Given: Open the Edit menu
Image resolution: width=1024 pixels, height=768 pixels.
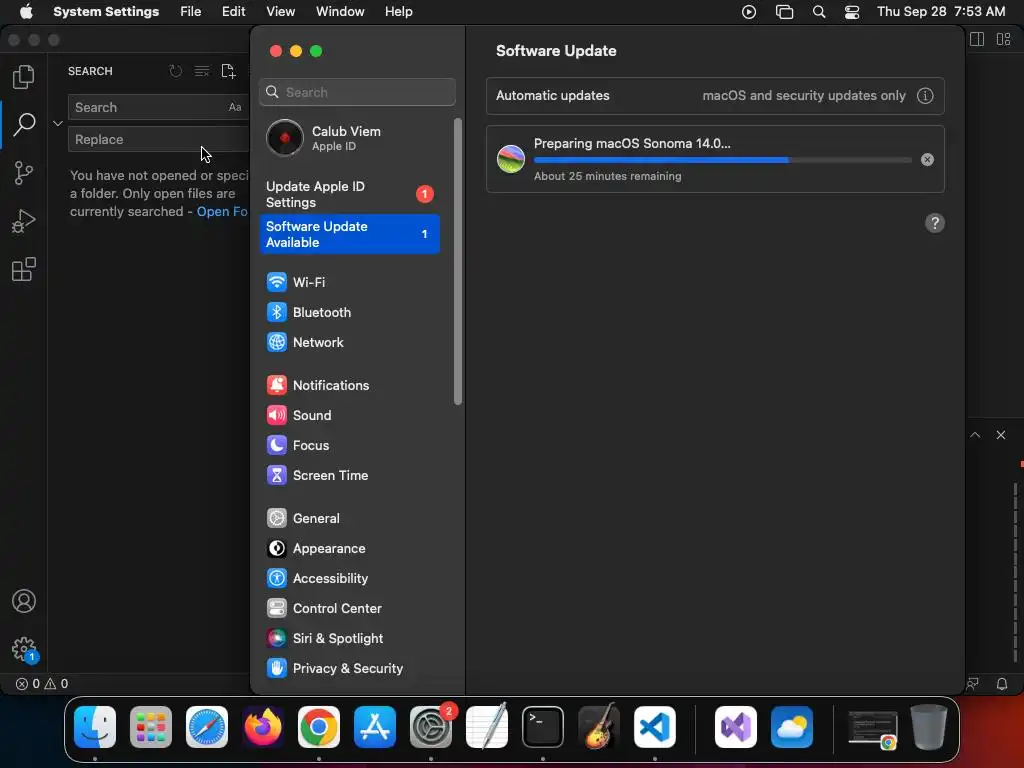Looking at the screenshot, I should pos(233,12).
